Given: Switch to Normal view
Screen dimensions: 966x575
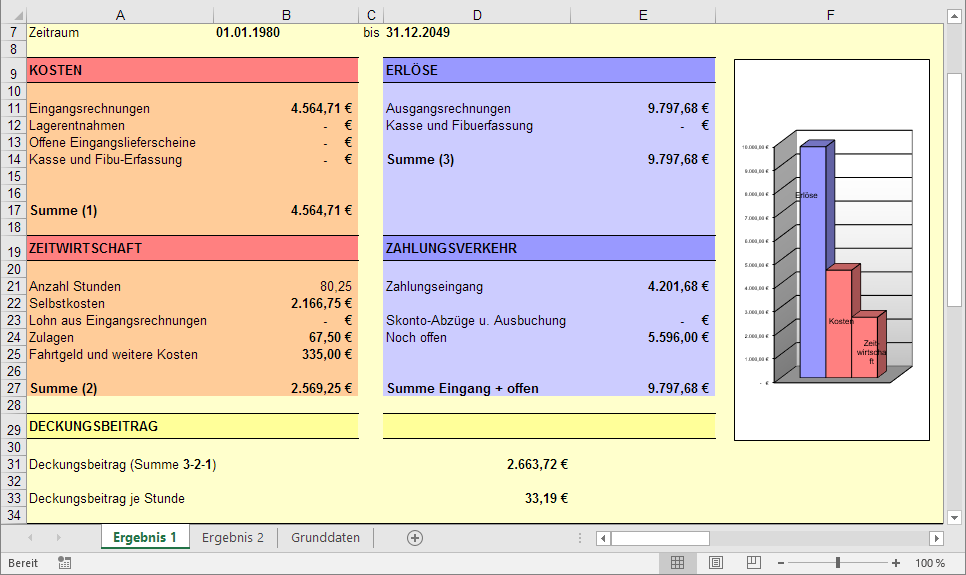Looking at the screenshot, I should [677, 563].
